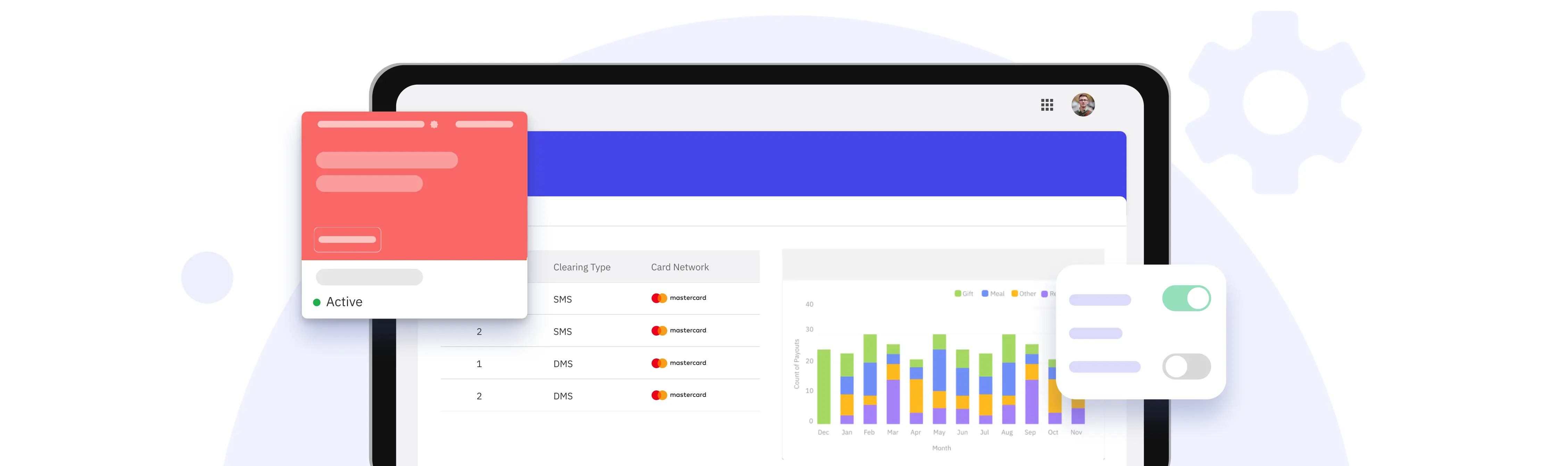
Task: Click the Gift legend swatch
Action: [957, 294]
